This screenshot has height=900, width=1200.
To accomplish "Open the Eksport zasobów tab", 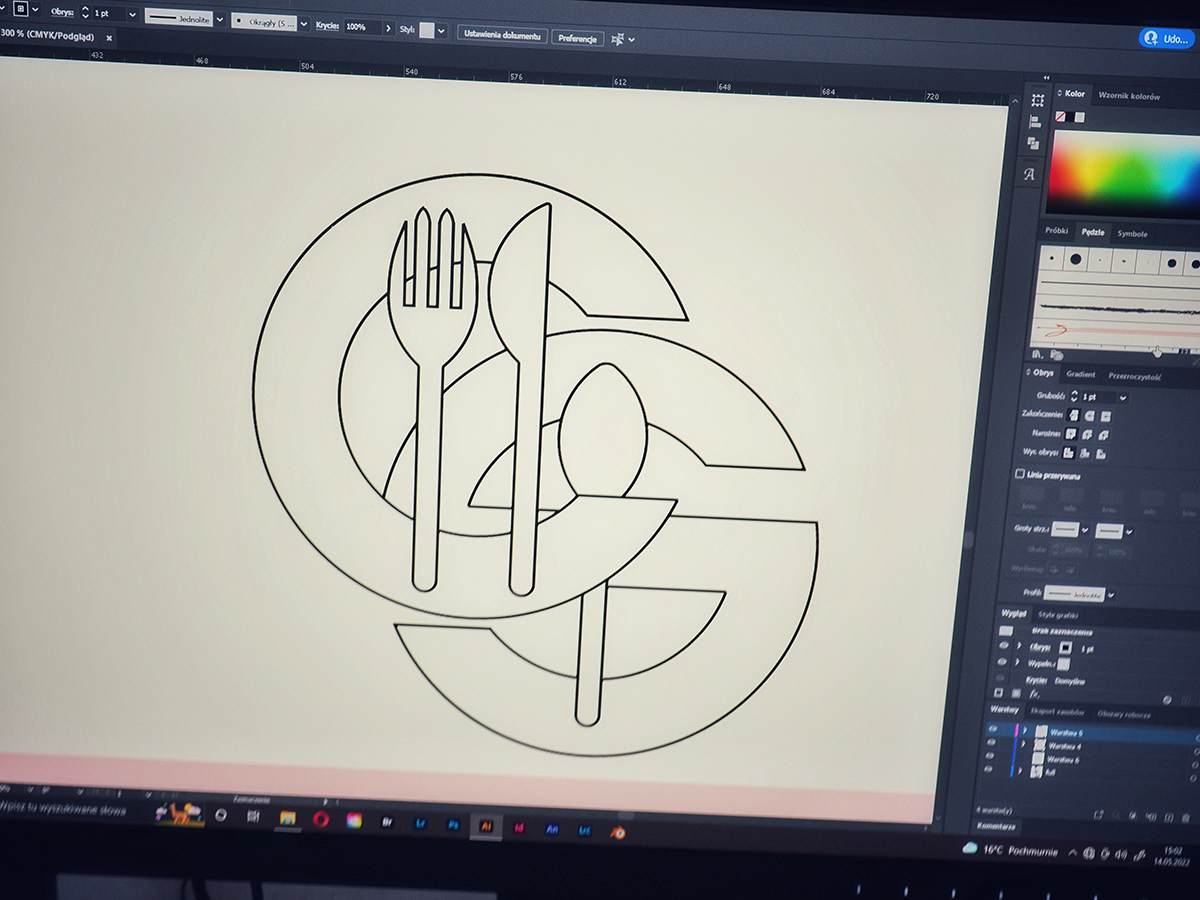I will pos(1056,712).
